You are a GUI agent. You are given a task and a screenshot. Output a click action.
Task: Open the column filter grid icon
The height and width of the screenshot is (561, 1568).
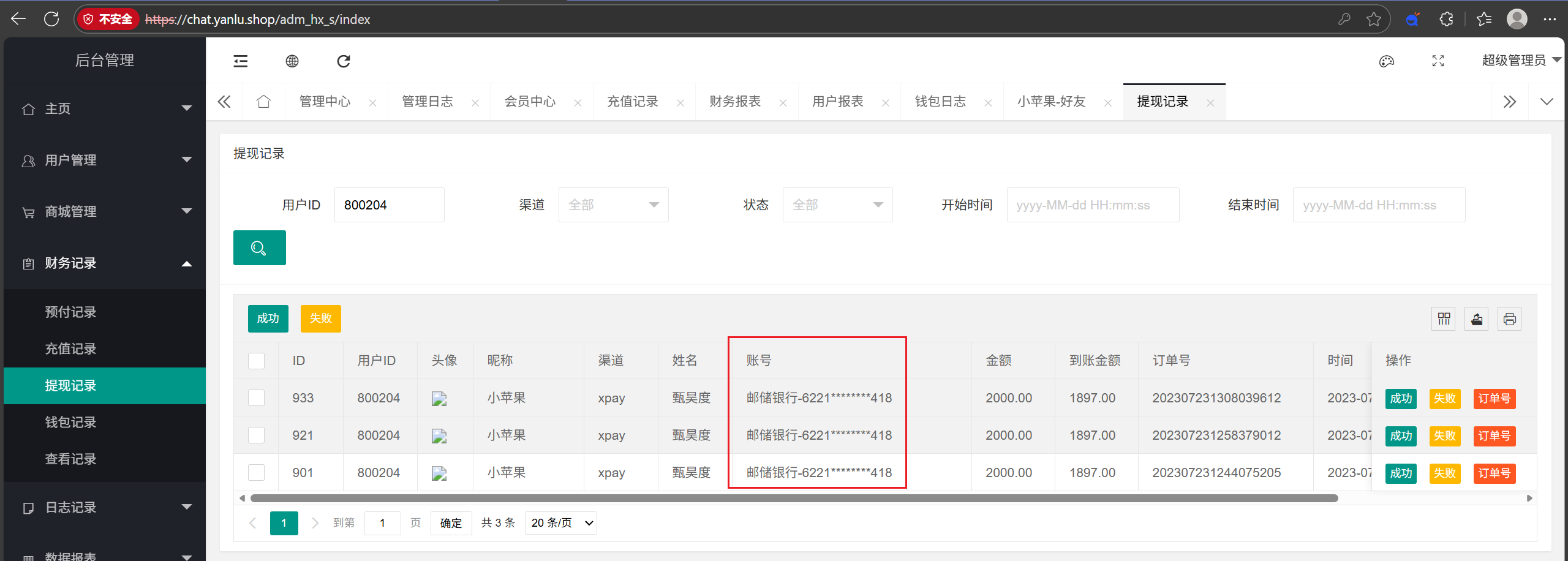[x=1444, y=319]
